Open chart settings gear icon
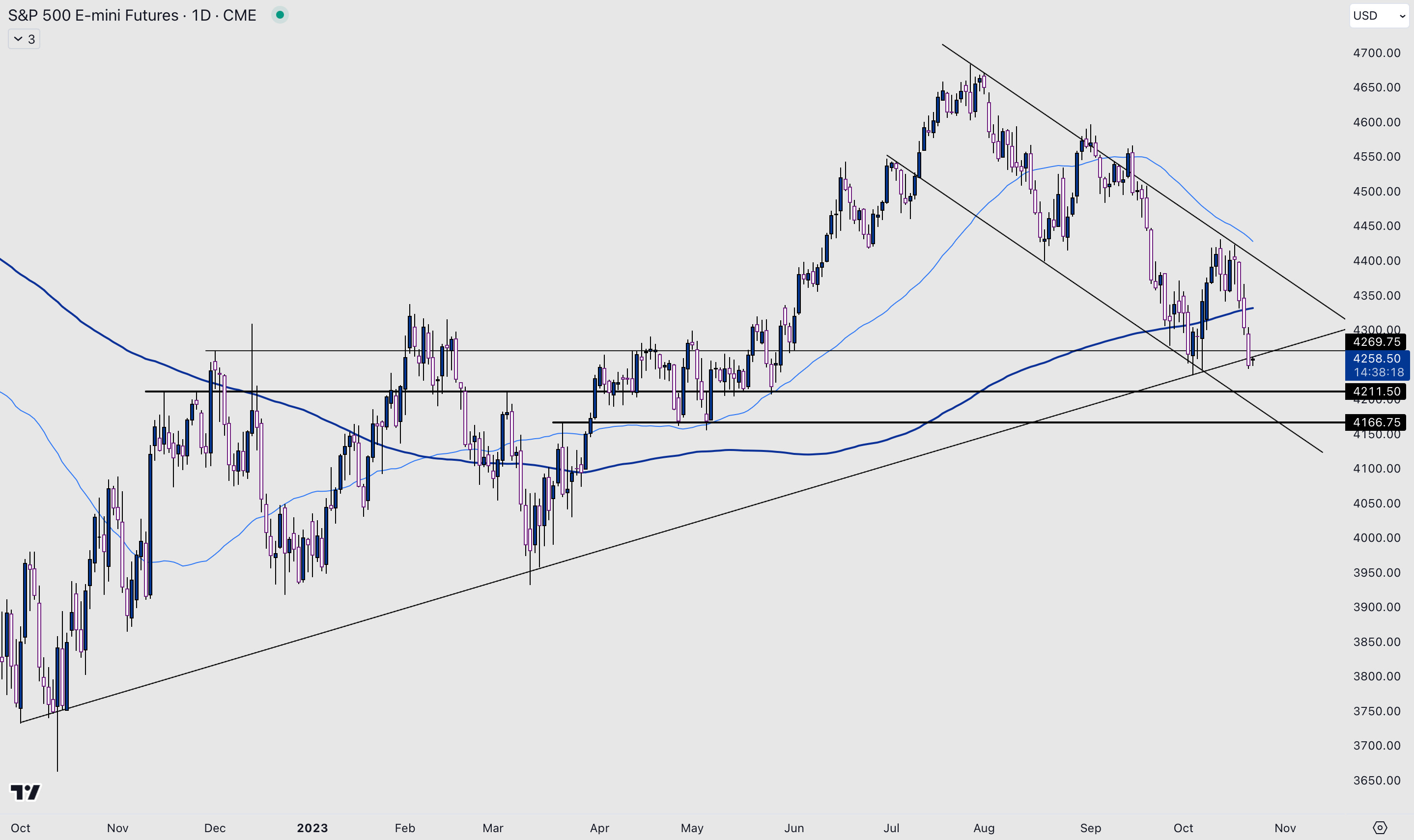The height and width of the screenshot is (840, 1414). click(1380, 828)
